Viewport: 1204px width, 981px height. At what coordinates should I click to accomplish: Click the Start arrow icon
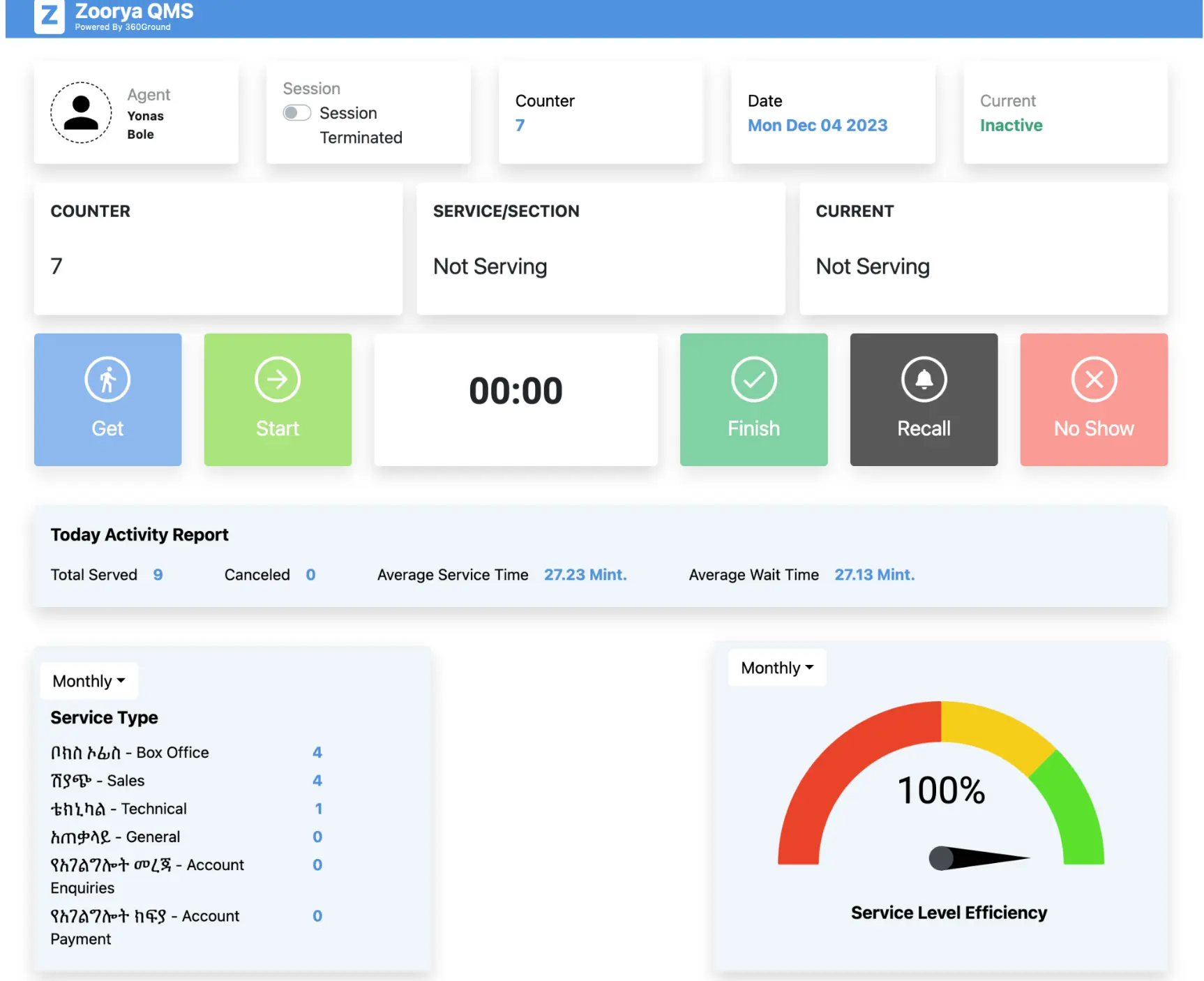[278, 380]
